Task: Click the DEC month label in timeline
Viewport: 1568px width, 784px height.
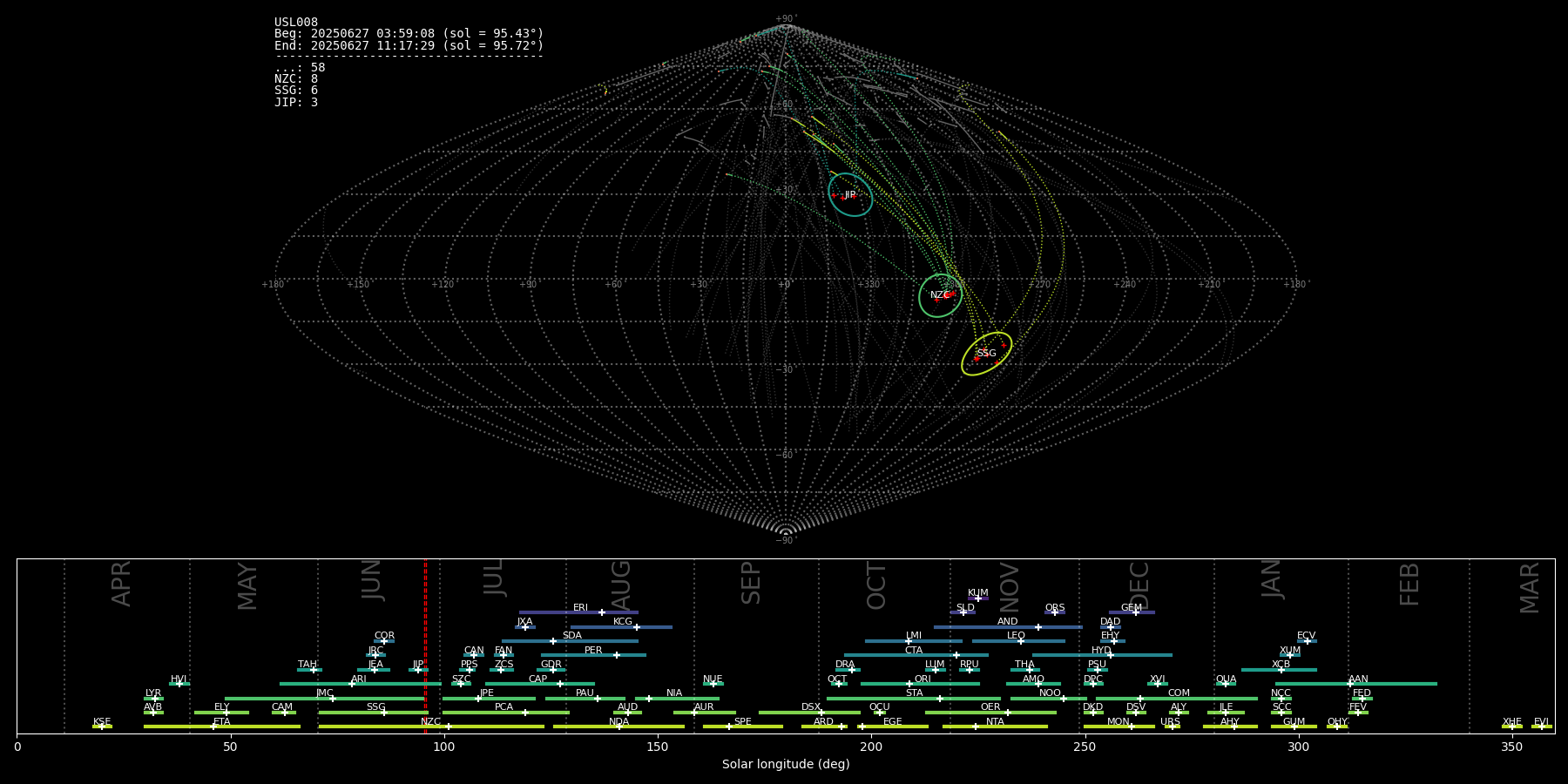Action: point(1139,586)
